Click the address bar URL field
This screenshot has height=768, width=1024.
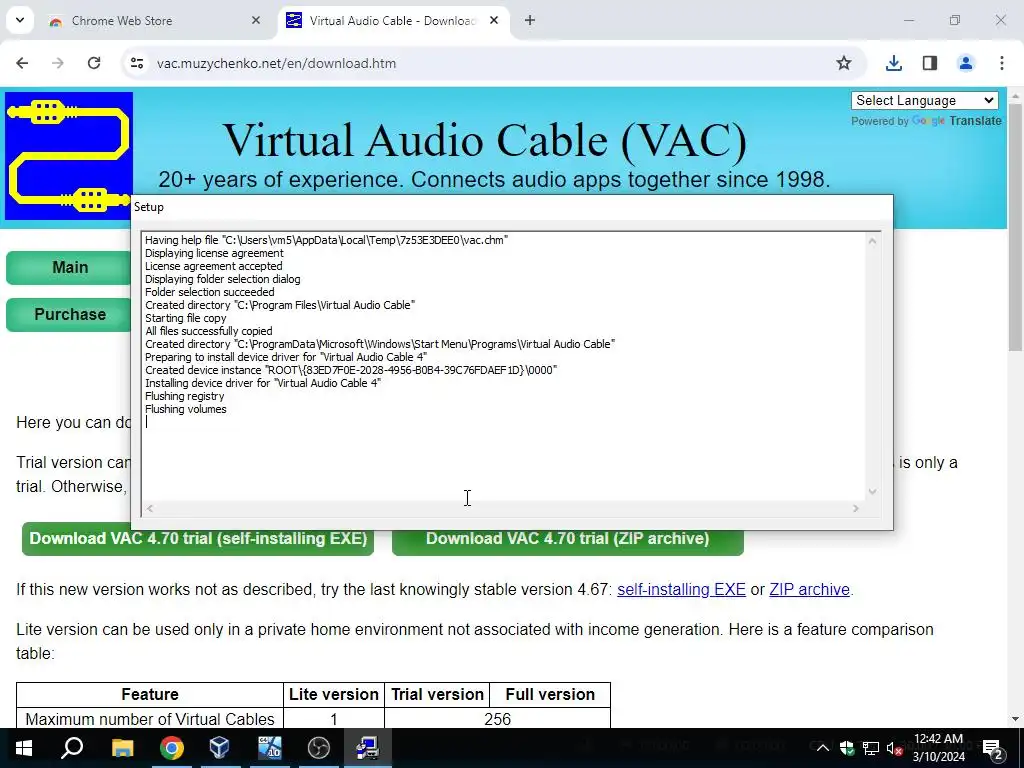pyautogui.click(x=490, y=63)
